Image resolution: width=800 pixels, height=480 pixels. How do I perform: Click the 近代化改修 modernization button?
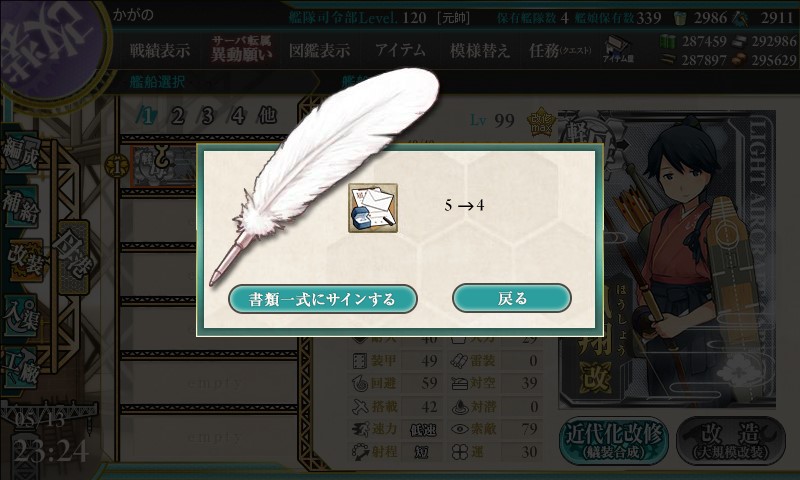coord(614,440)
